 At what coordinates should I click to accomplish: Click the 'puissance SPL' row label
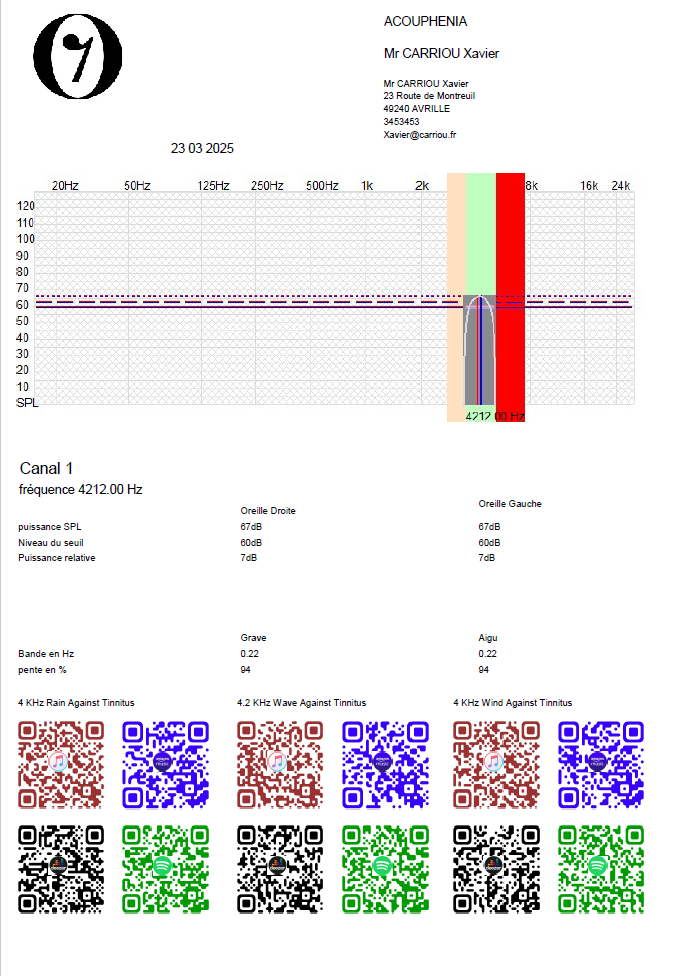(x=50, y=527)
